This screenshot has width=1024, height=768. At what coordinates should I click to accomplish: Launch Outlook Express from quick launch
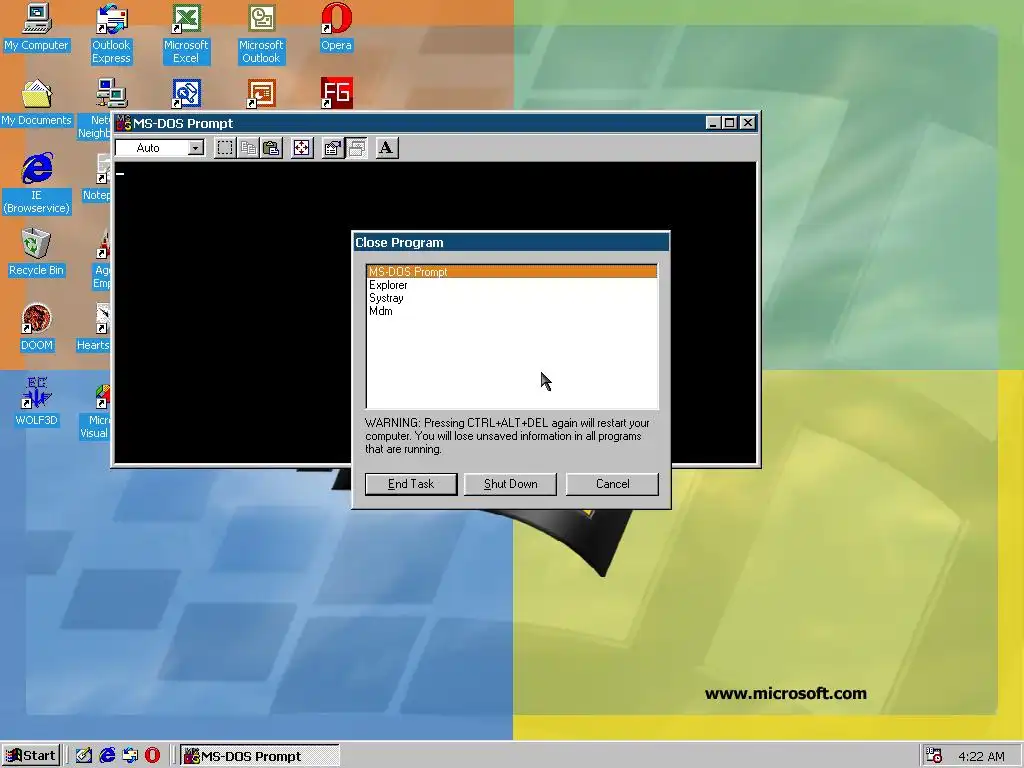click(129, 756)
